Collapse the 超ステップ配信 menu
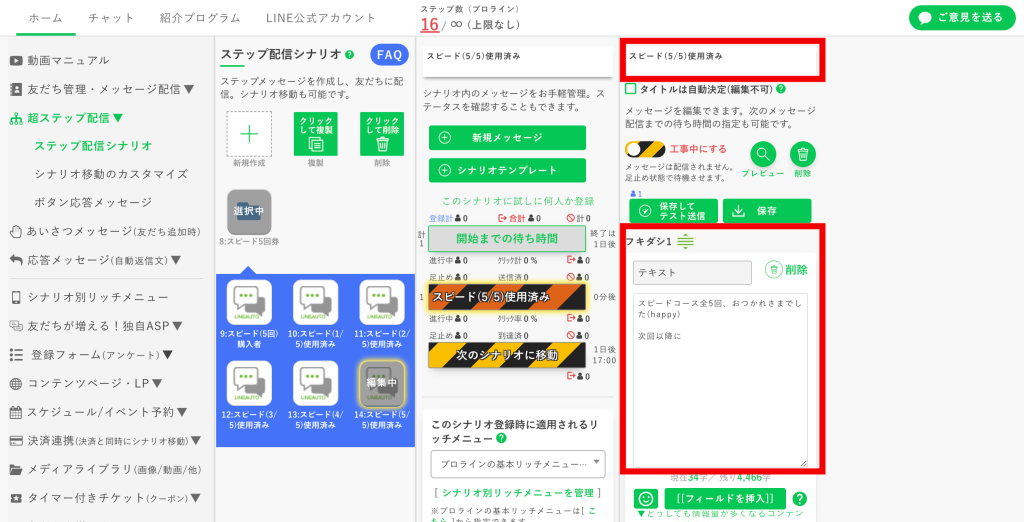 point(67,118)
